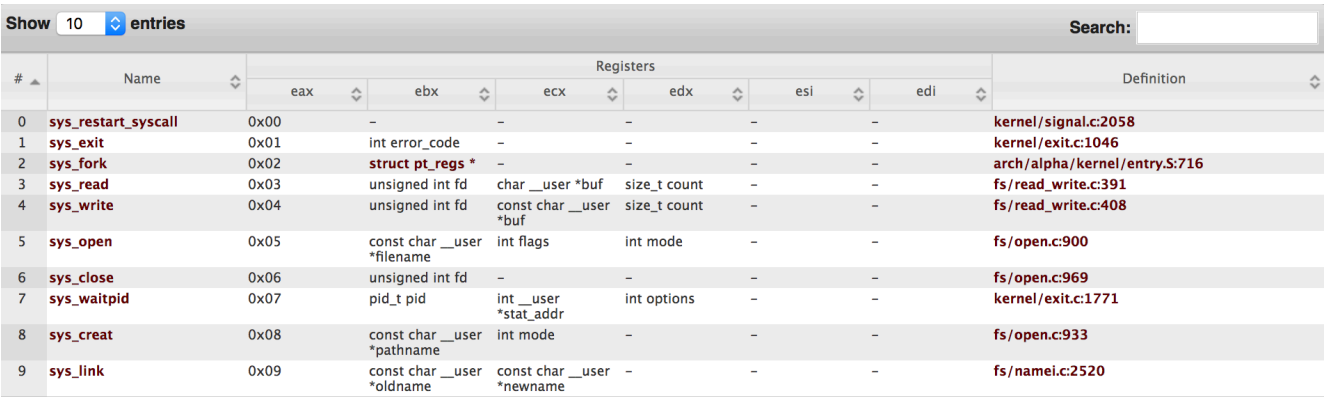The image size is (1331, 397).
Task: Open the sys_restart_syscall link
Action: [x=113, y=122]
